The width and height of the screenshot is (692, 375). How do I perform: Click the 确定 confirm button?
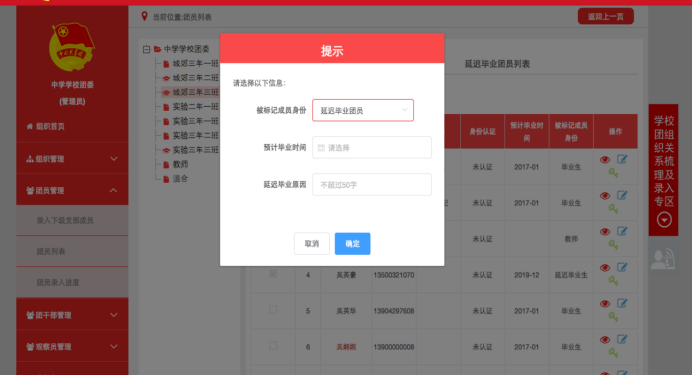[x=352, y=244]
